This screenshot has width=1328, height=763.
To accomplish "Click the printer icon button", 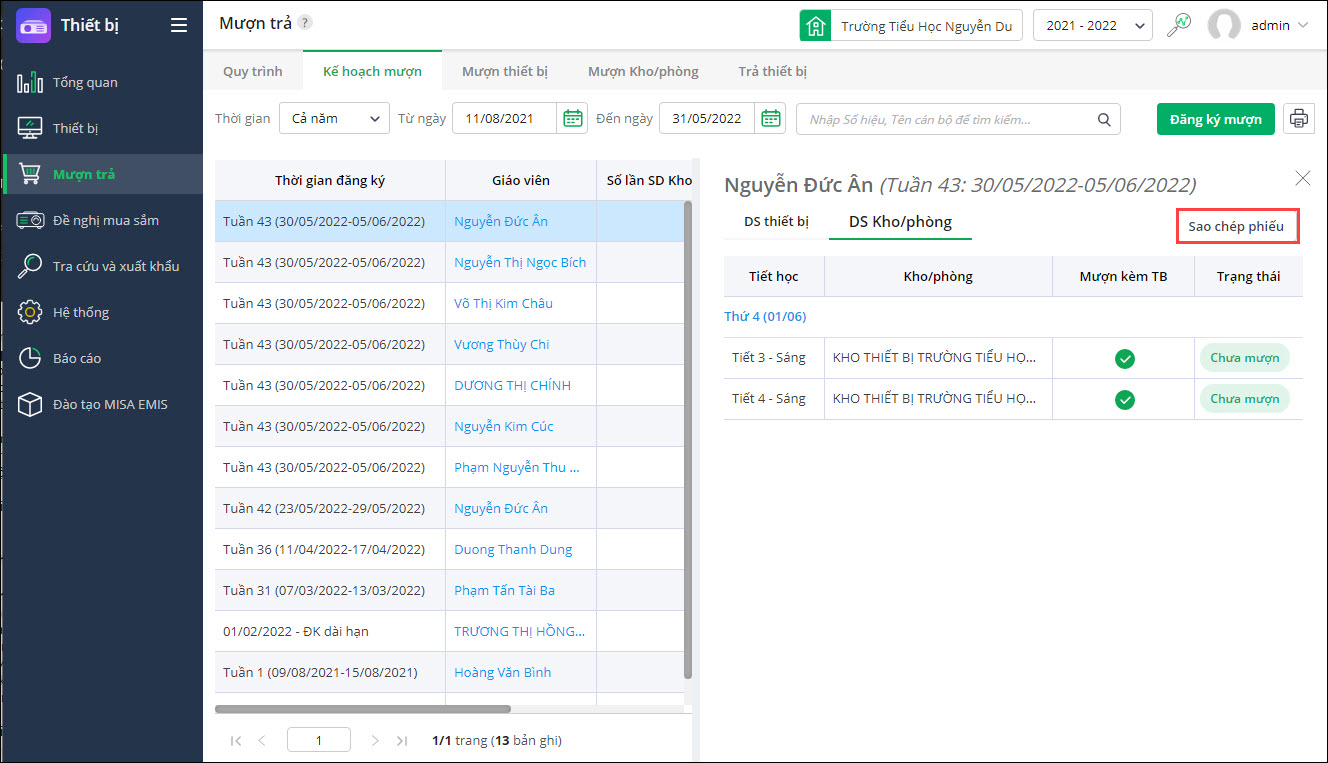I will [x=1299, y=118].
